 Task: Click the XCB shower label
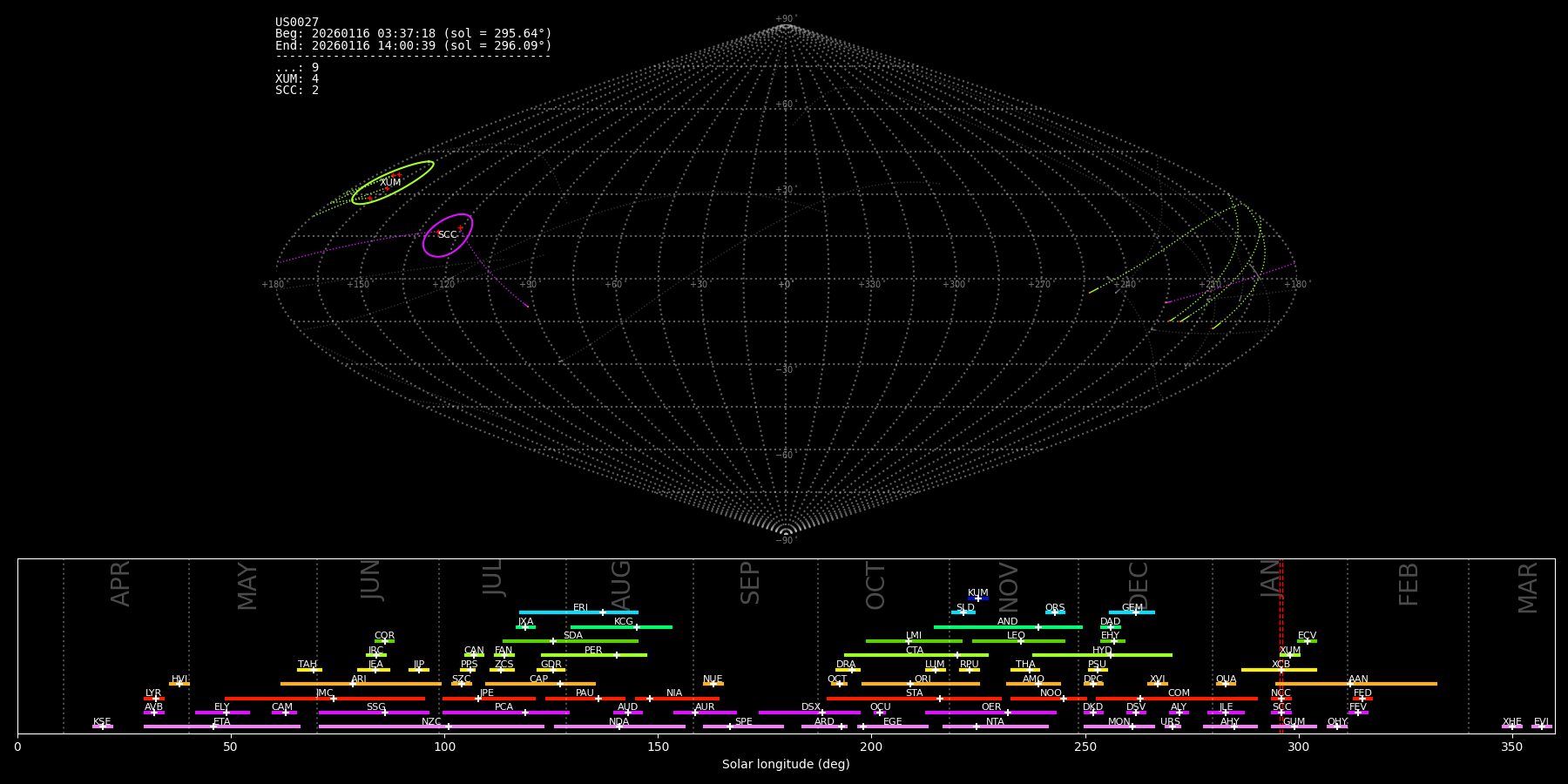pyautogui.click(x=1281, y=665)
